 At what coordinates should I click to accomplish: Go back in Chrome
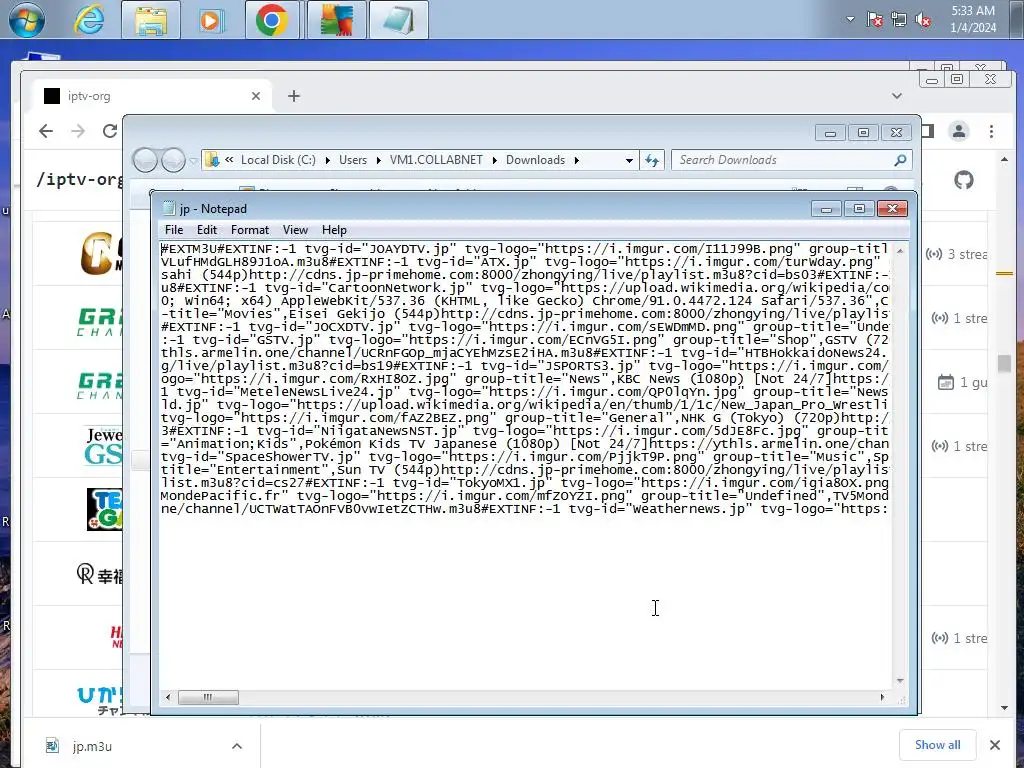pos(46,131)
